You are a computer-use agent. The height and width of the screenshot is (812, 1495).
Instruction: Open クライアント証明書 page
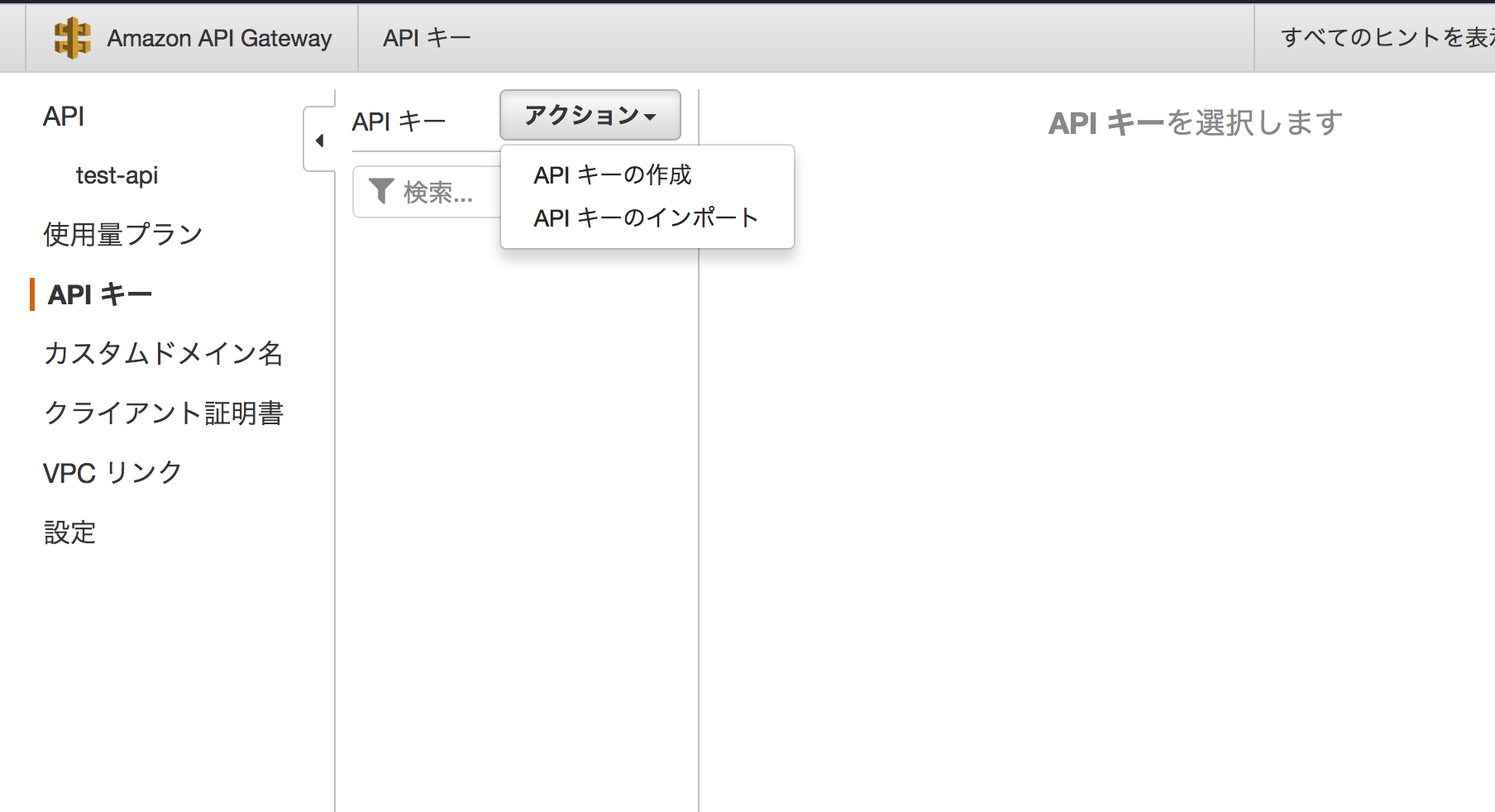pos(163,413)
